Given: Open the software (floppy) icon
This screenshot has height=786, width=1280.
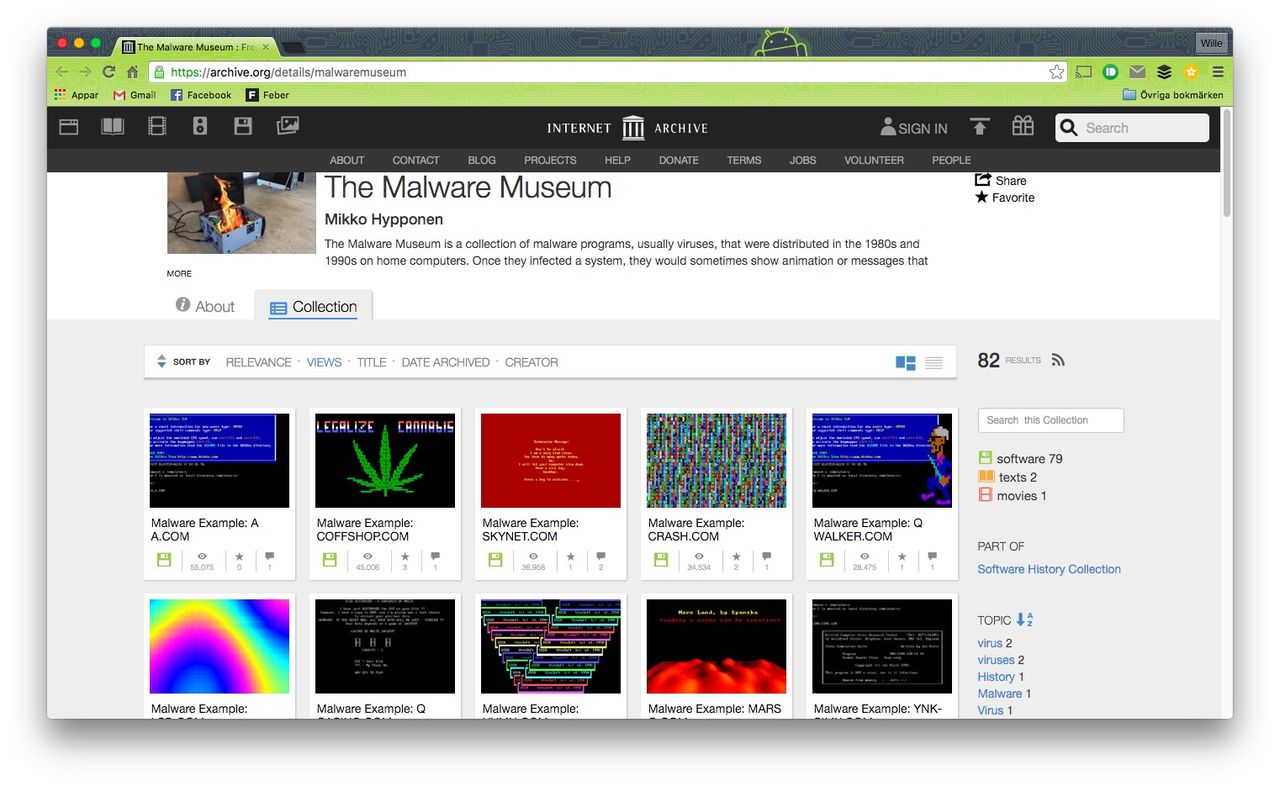Looking at the screenshot, I should click(243, 126).
